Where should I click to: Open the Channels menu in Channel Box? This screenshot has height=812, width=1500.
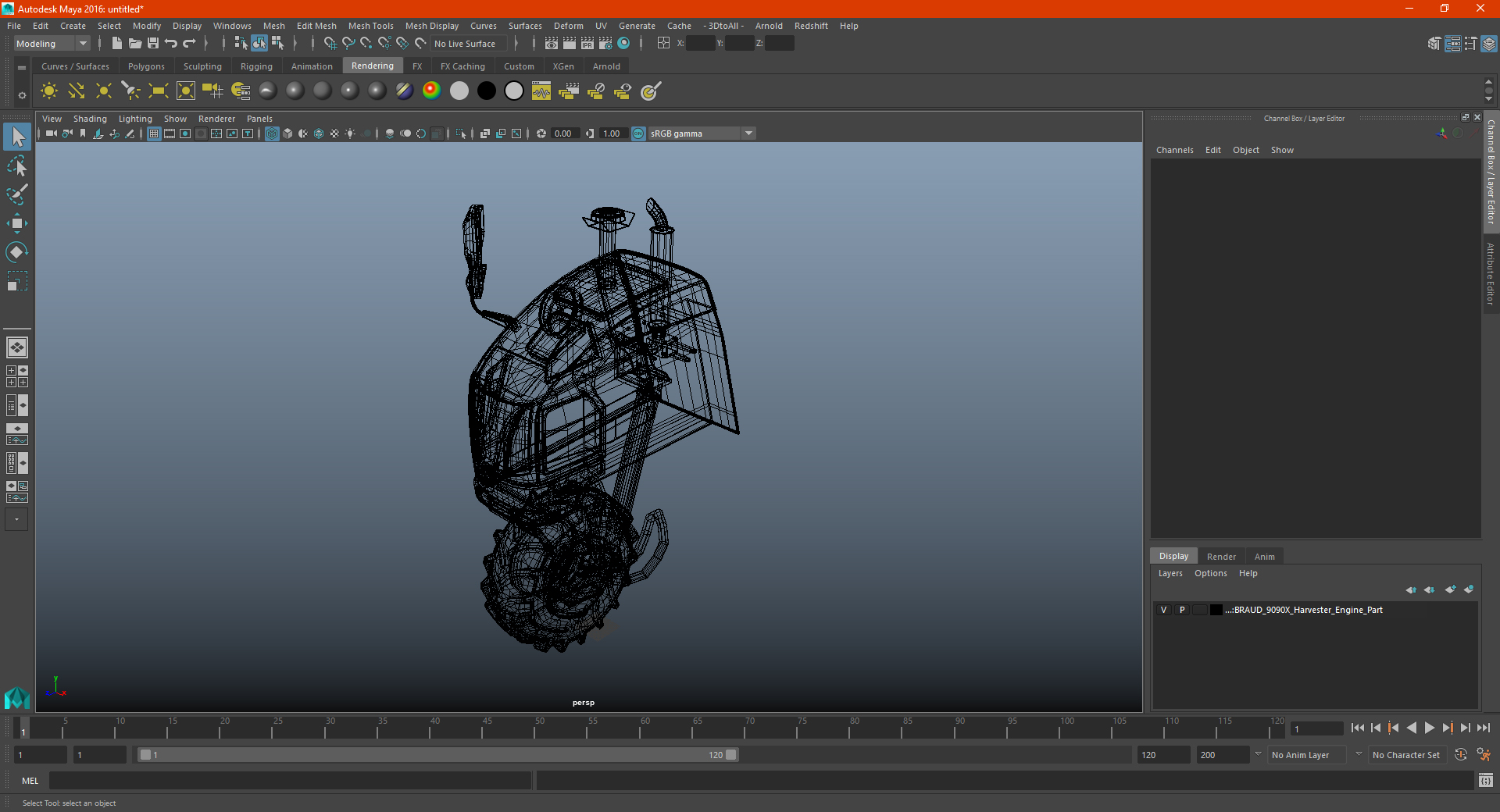click(x=1174, y=150)
